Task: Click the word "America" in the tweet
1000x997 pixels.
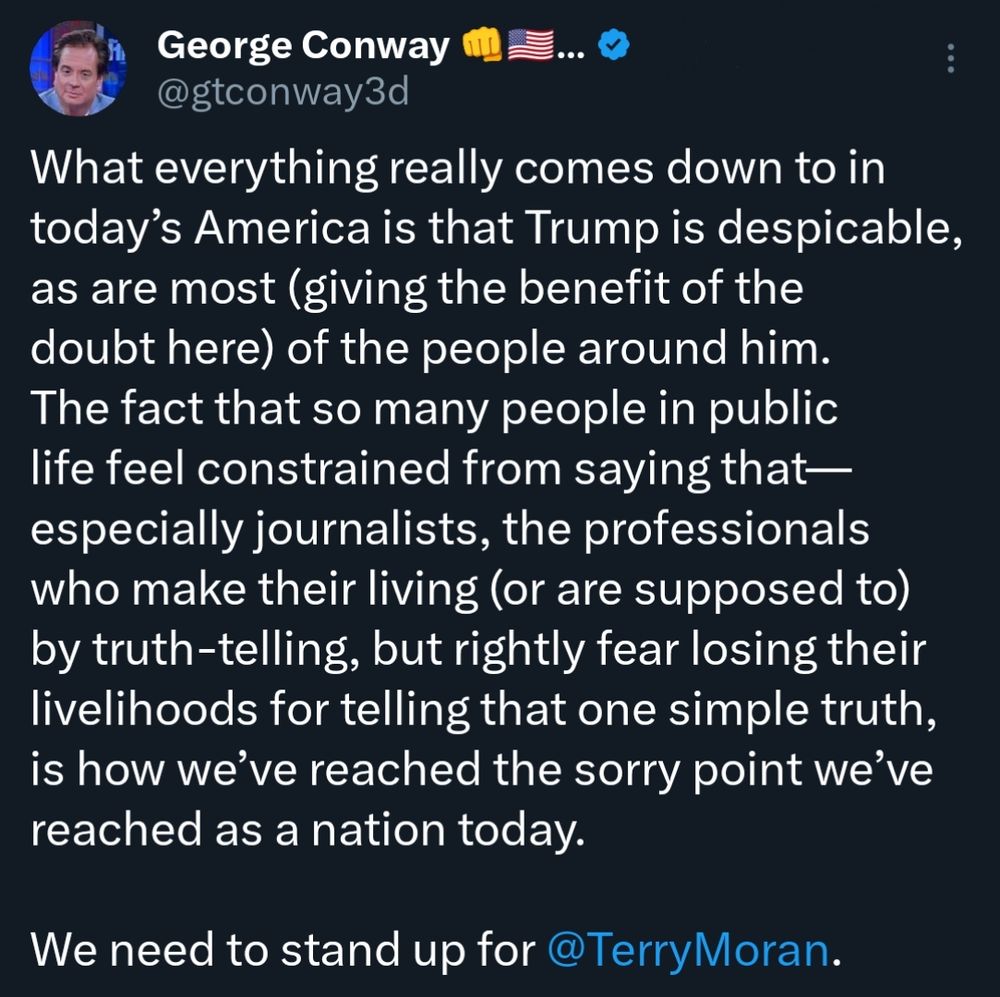Action: tap(282, 228)
